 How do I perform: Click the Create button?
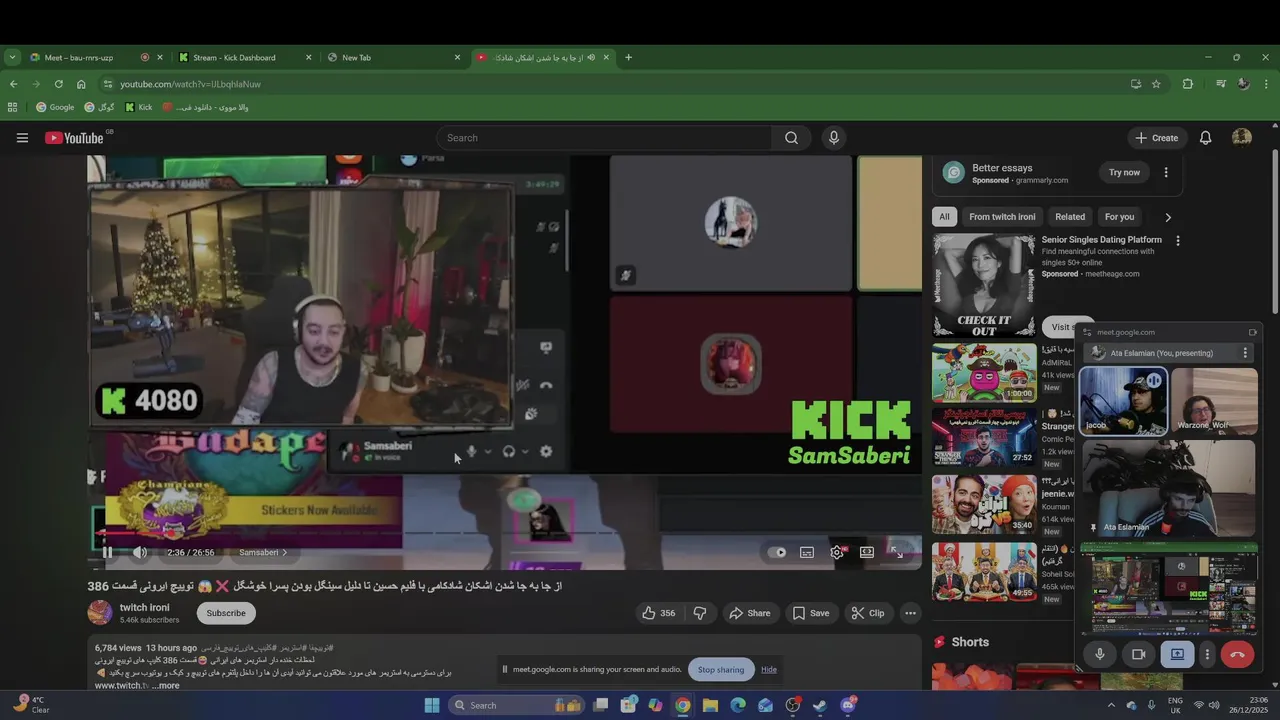click(x=1157, y=138)
